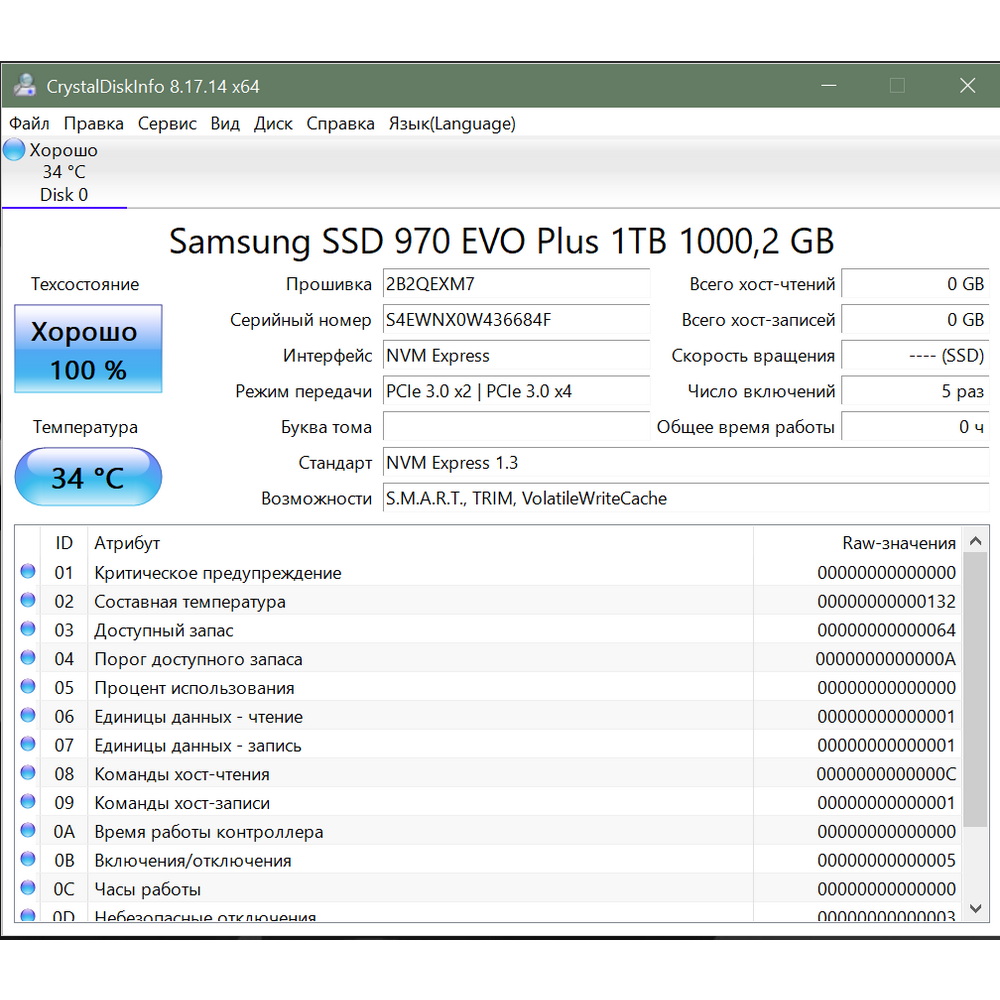Viewport: 1000px width, 1000px height.
Task: Click status orb for Часы работы row
Action: (28, 888)
